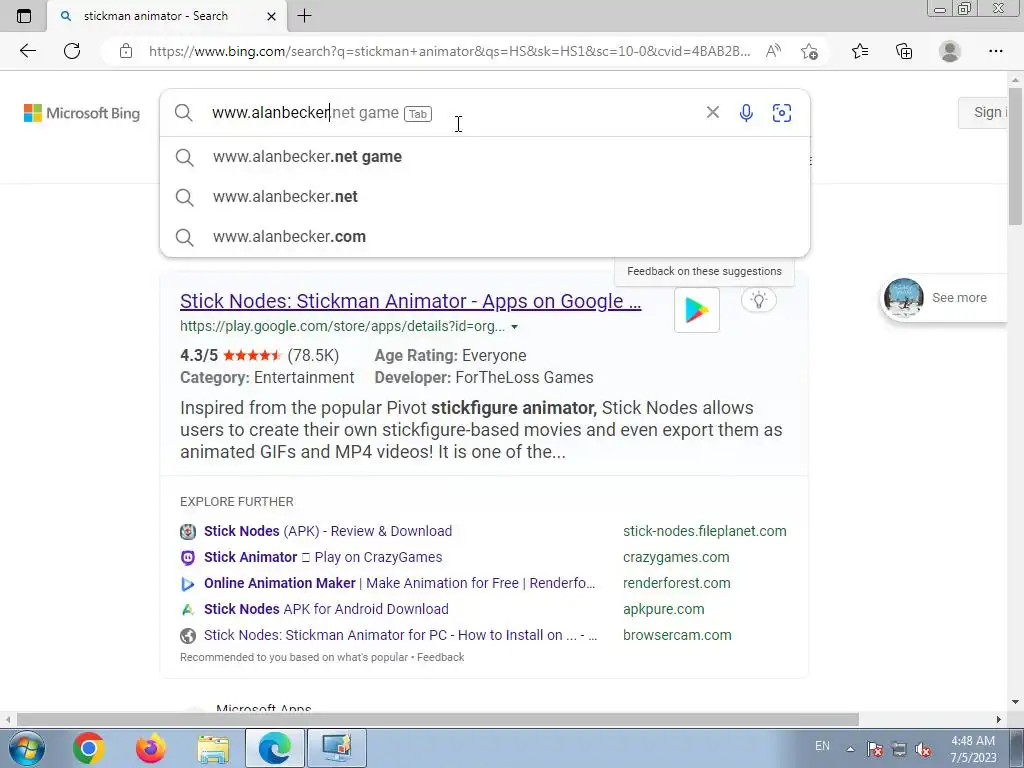View site info via lock icon
This screenshot has width=1024, height=768.
click(126, 51)
